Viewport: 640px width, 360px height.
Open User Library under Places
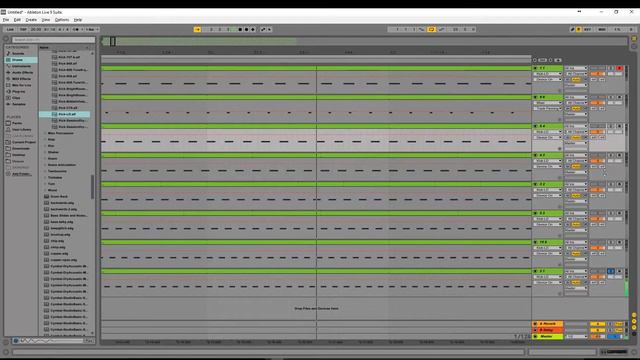[22, 129]
